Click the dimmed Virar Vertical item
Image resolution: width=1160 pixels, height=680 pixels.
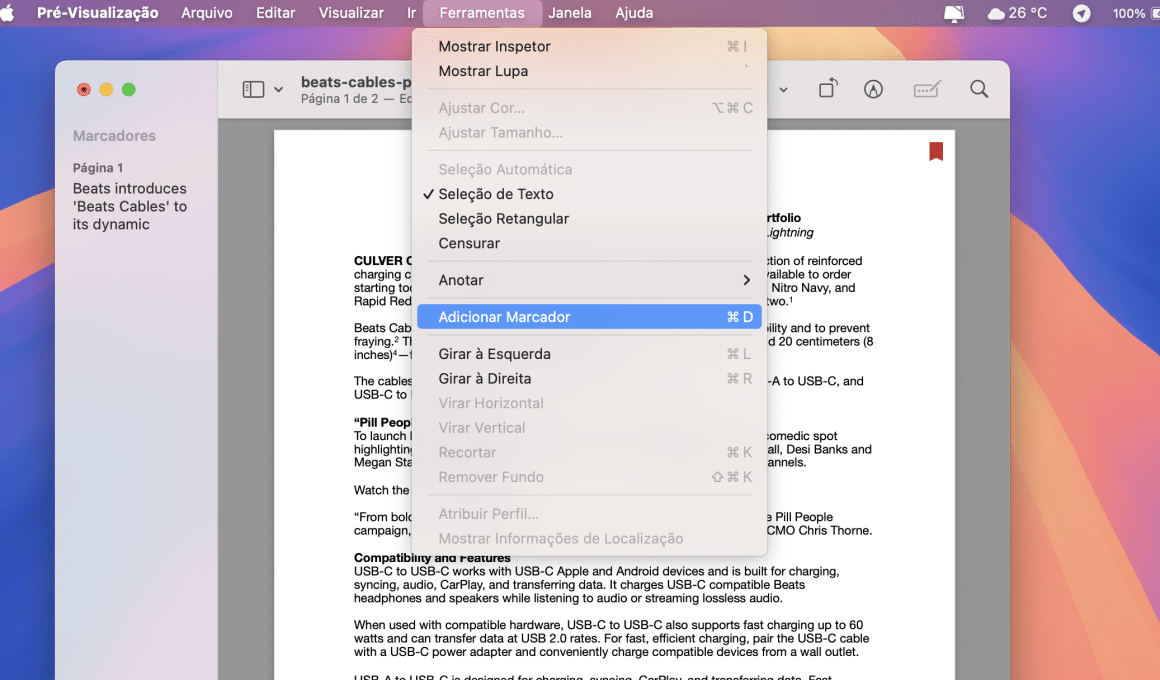[590, 428]
